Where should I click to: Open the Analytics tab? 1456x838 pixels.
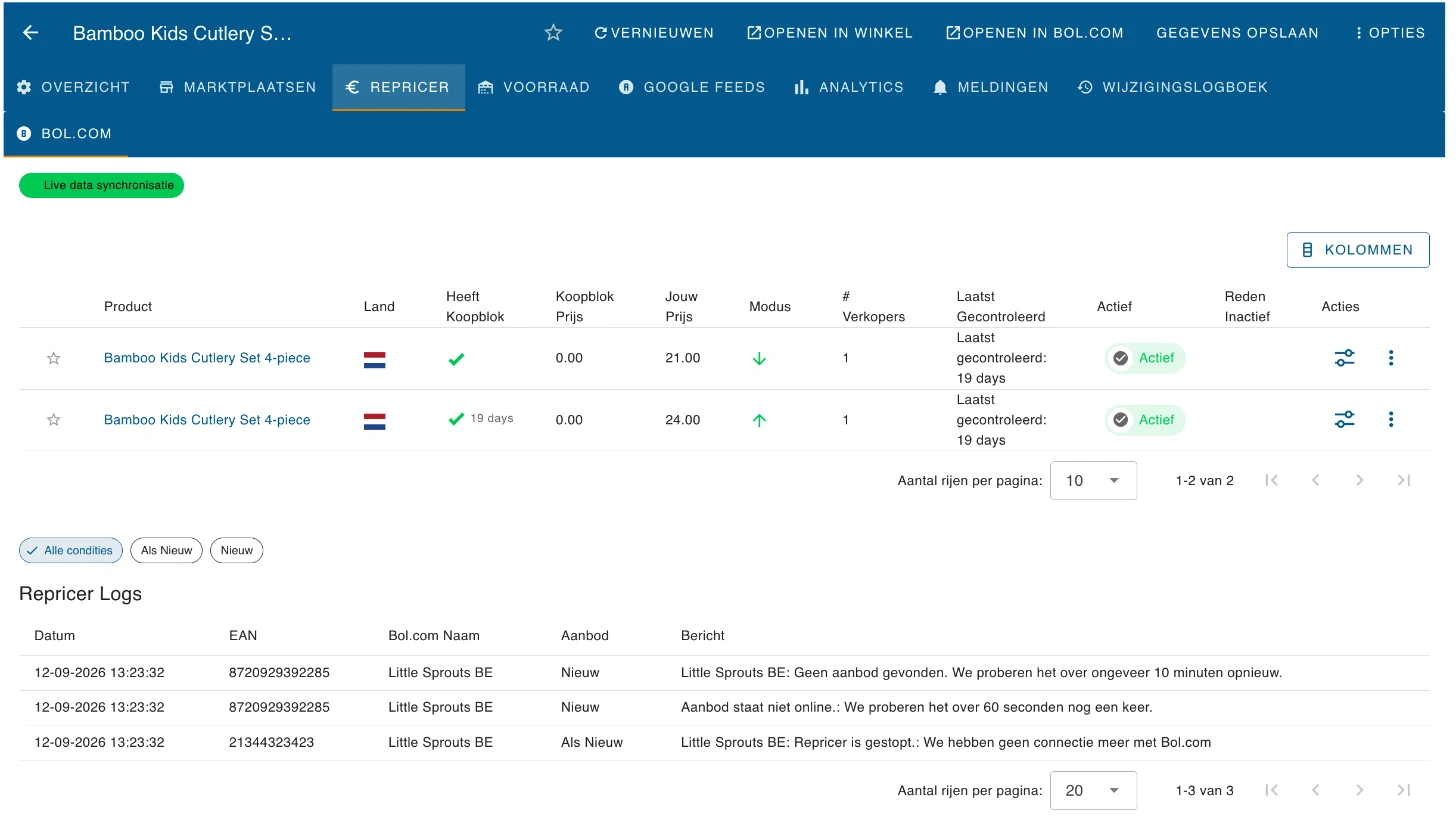point(849,87)
